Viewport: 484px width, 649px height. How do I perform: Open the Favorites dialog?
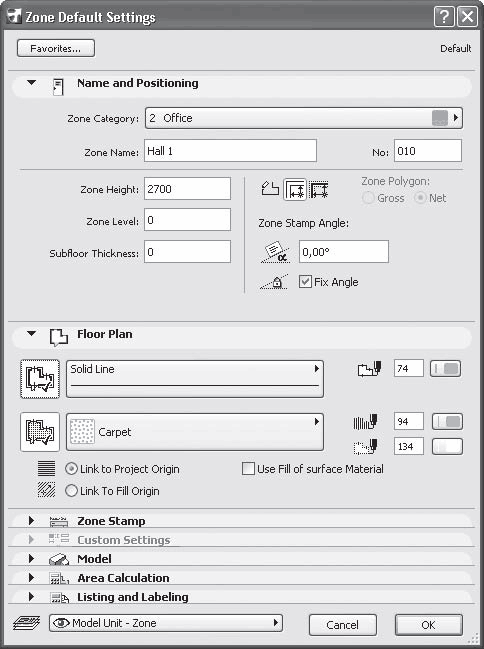(x=56, y=48)
